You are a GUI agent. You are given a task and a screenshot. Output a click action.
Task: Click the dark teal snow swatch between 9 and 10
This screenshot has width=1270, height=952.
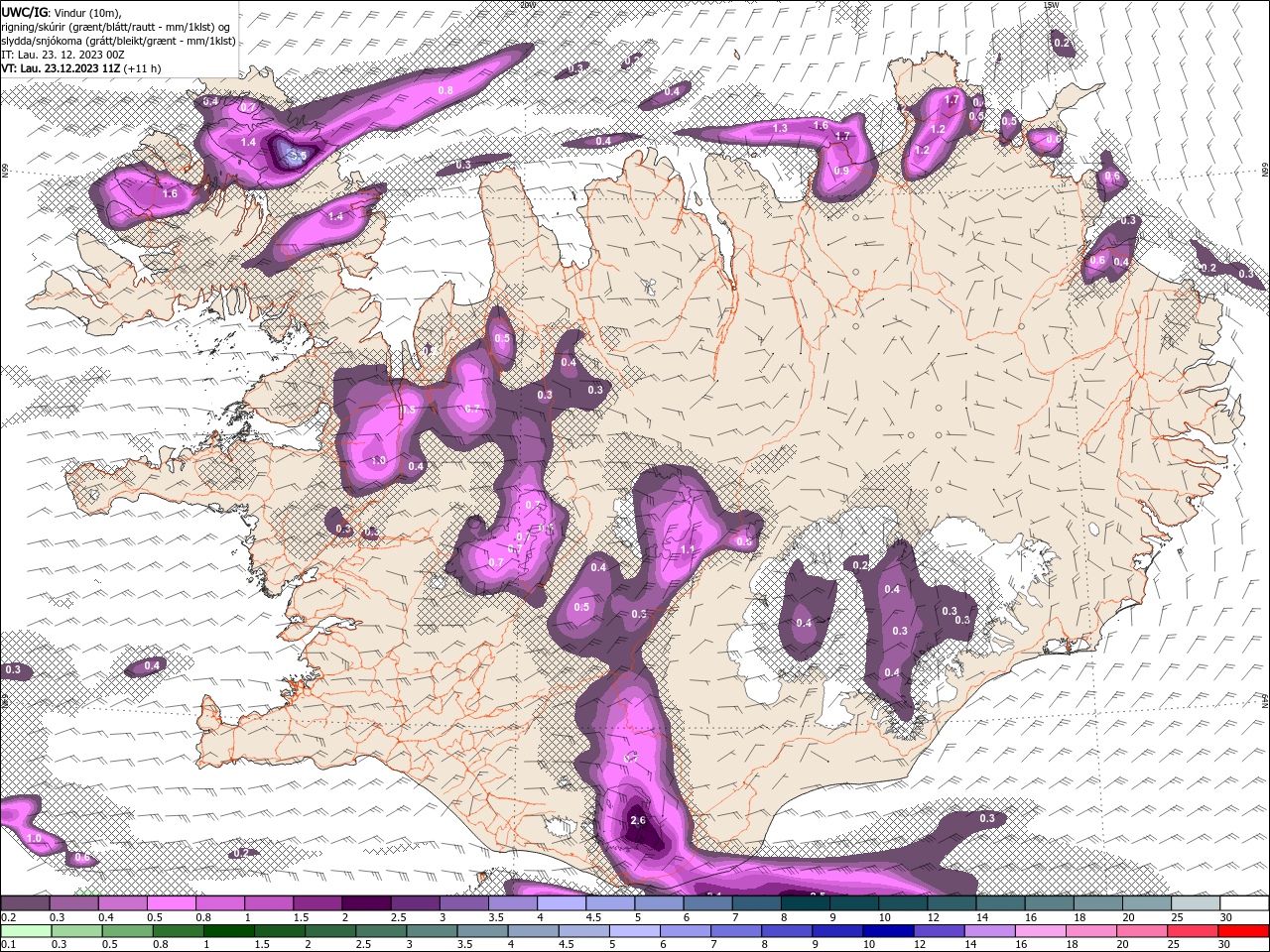[x=853, y=902]
